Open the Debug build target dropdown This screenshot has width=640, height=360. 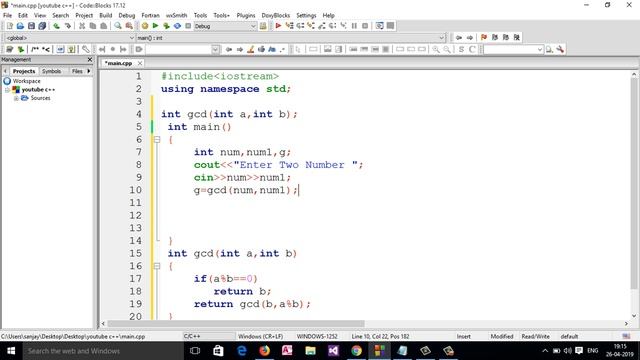coord(225,26)
